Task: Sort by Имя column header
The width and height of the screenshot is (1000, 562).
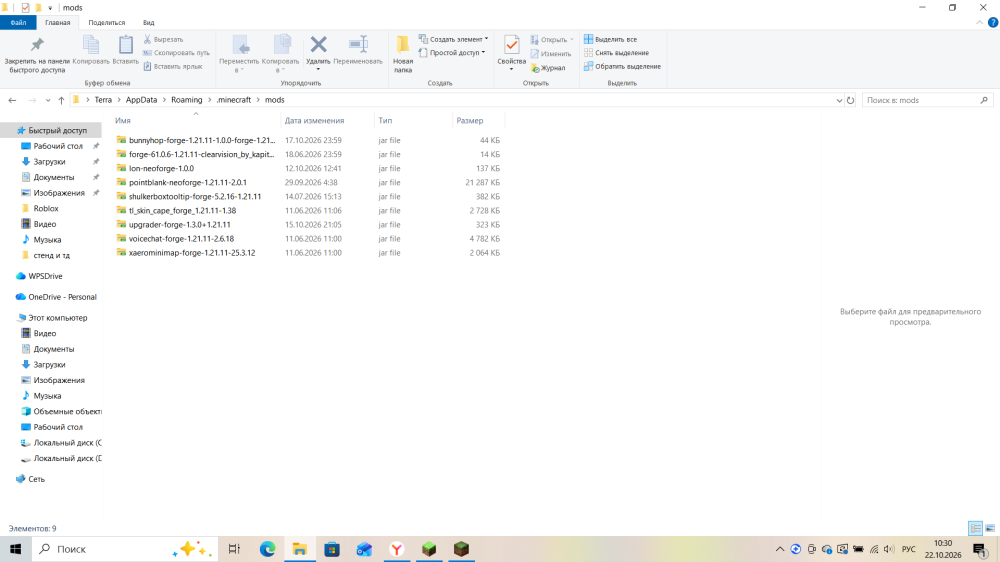Action: (x=122, y=121)
